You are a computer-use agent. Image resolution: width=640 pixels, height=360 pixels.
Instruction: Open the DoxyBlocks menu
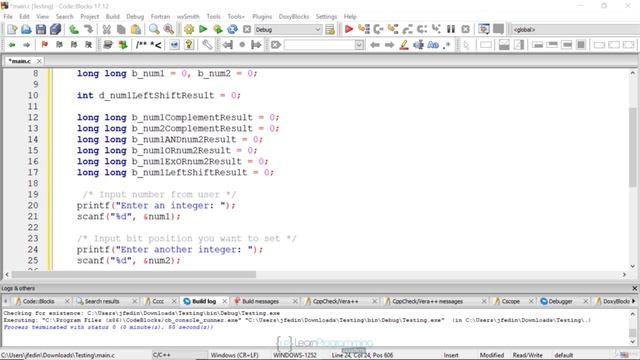(294, 16)
